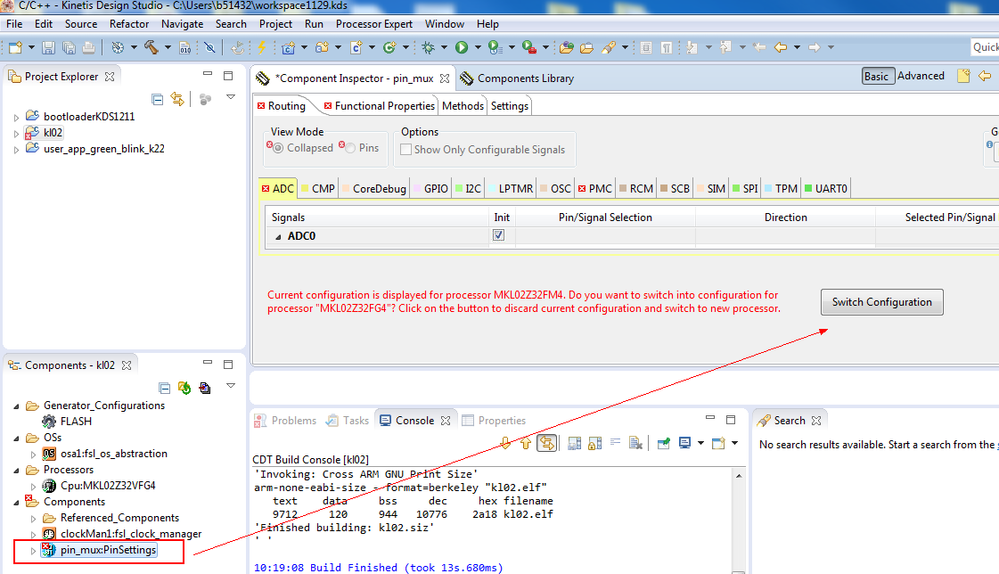Click the Pin/Signal Selection column header
Viewport: 999px width, 574px height.
[x=605, y=217]
